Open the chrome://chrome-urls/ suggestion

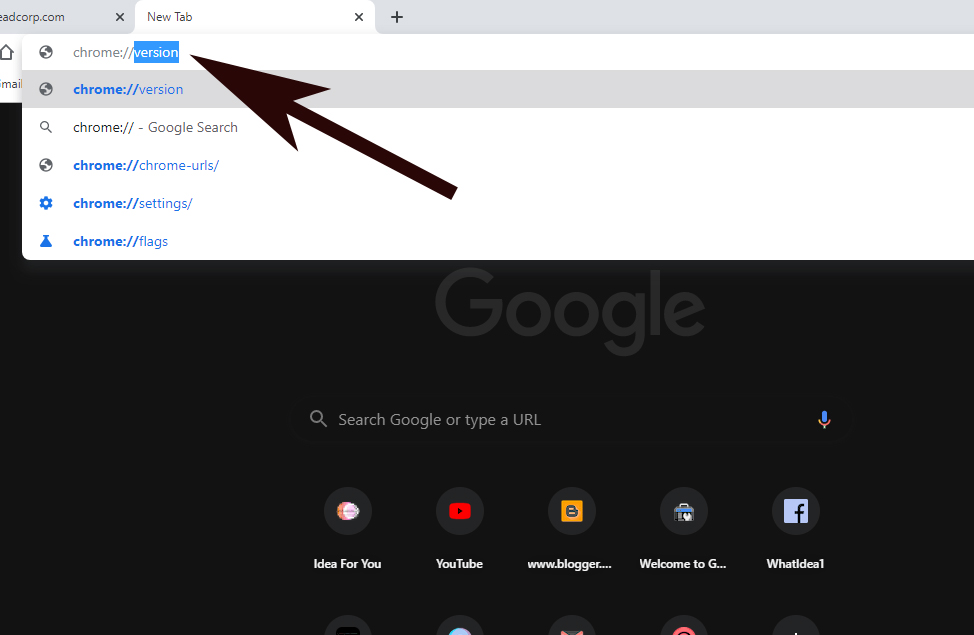coord(497,165)
